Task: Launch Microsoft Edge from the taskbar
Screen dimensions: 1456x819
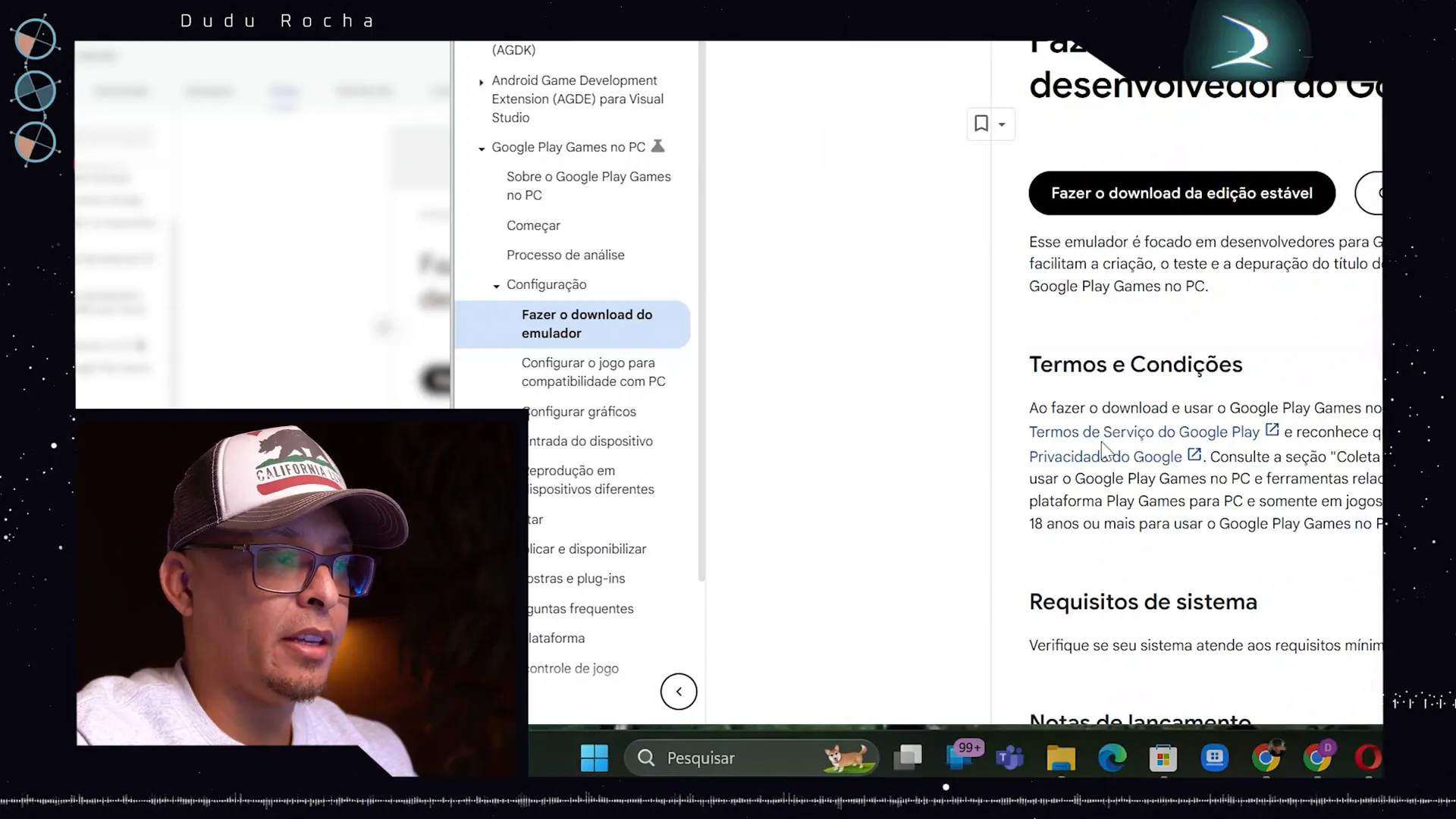Action: point(1112,758)
